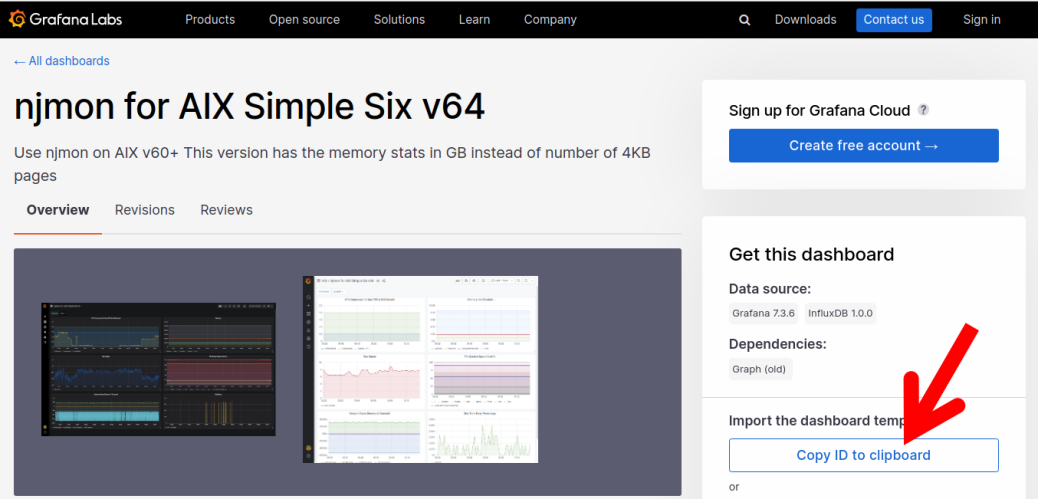
Task: Open the dark dashboard screenshot thumbnail
Action: (158, 369)
